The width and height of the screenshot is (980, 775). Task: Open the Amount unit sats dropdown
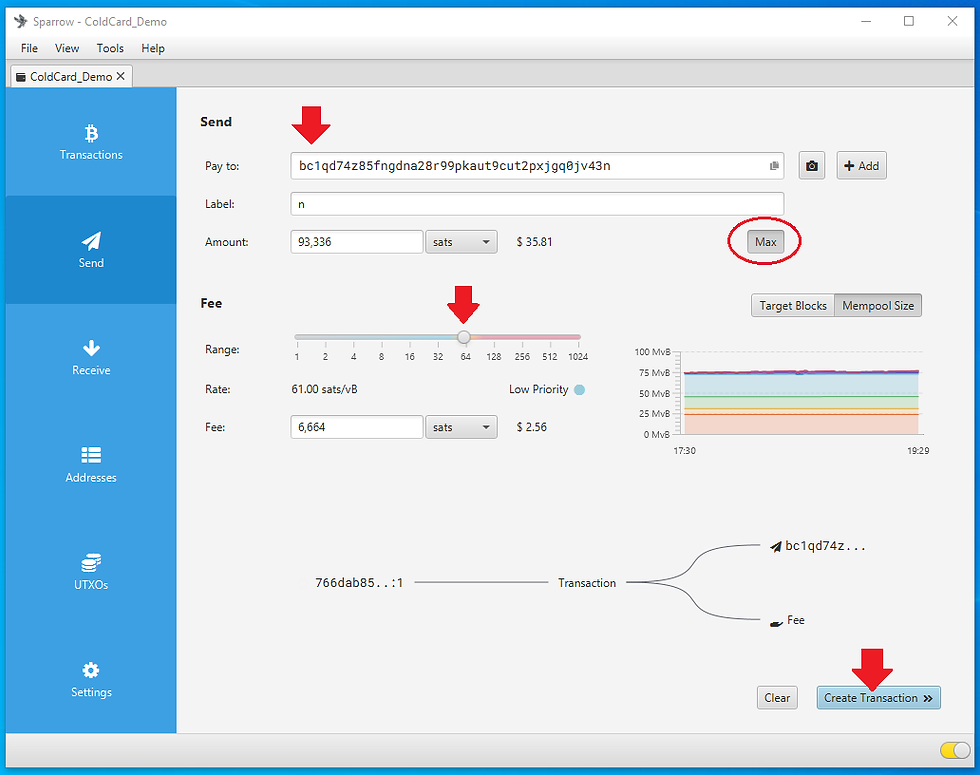tap(461, 242)
